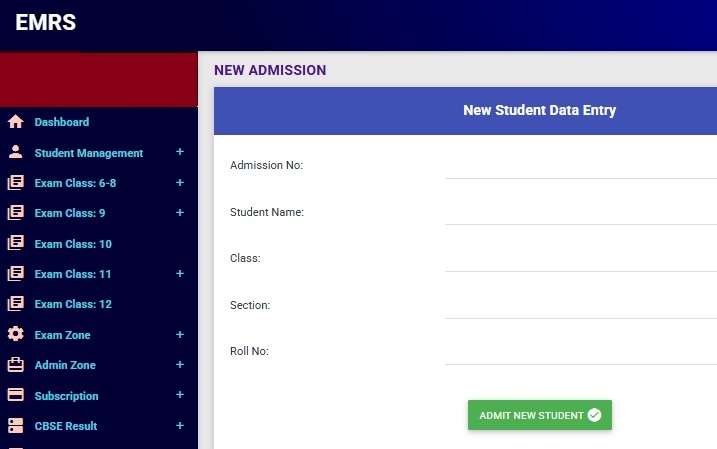Expand the Student Management submenu
Viewport: 717px width, 449px height.
coord(180,152)
